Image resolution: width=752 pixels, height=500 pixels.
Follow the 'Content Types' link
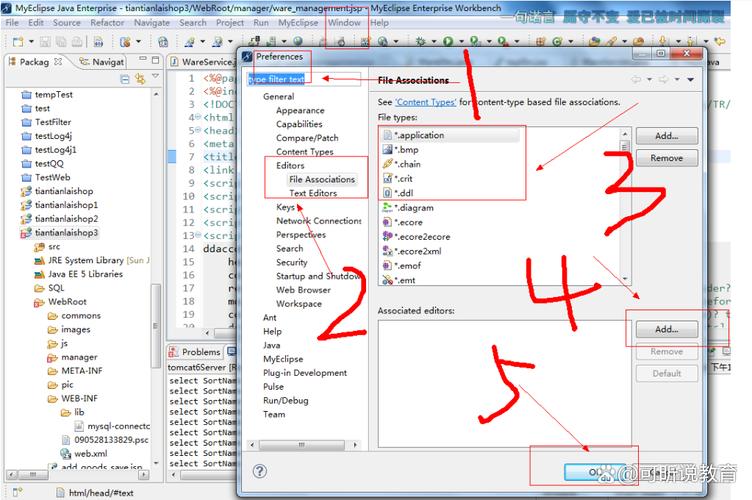(425, 102)
